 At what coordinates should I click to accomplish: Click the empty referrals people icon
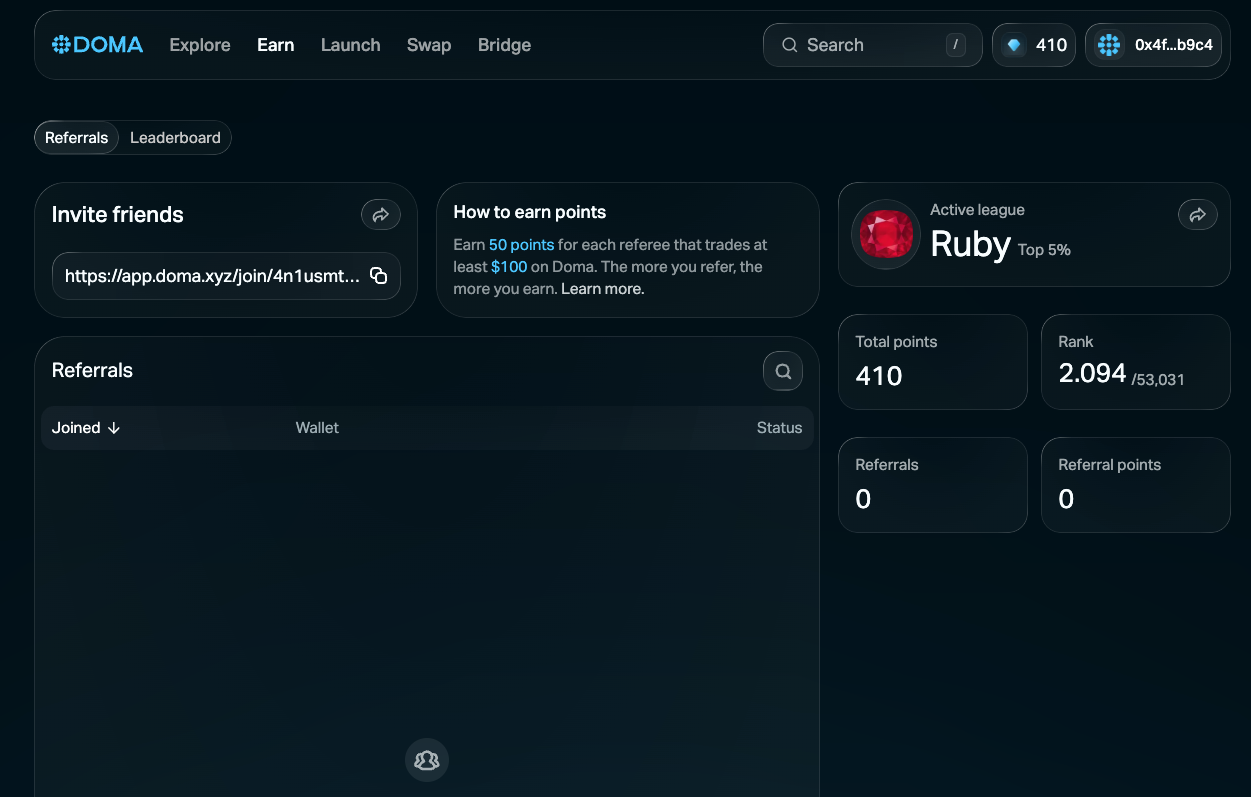point(427,760)
